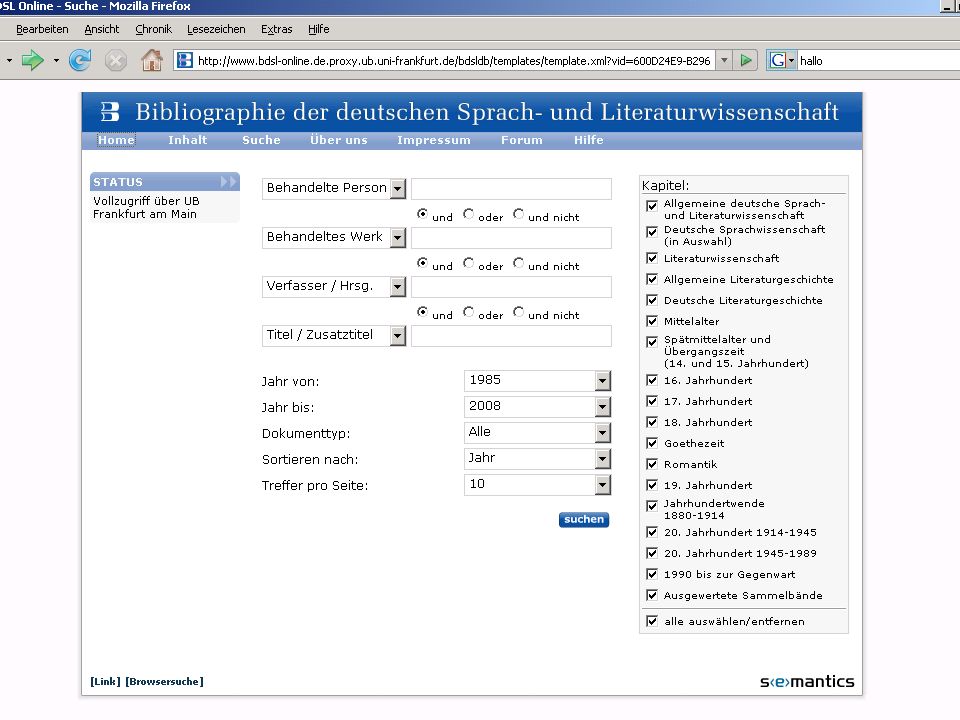Screen dimensions: 960x720
Task: Open the Forum navigation link
Action: click(522, 140)
